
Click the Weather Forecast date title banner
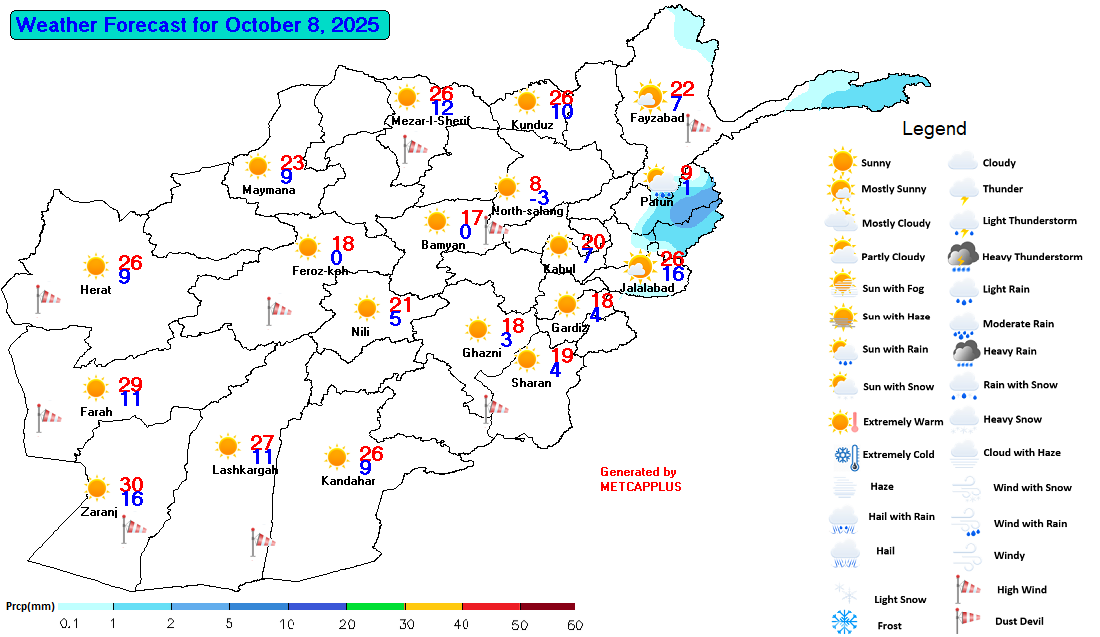(x=199, y=25)
